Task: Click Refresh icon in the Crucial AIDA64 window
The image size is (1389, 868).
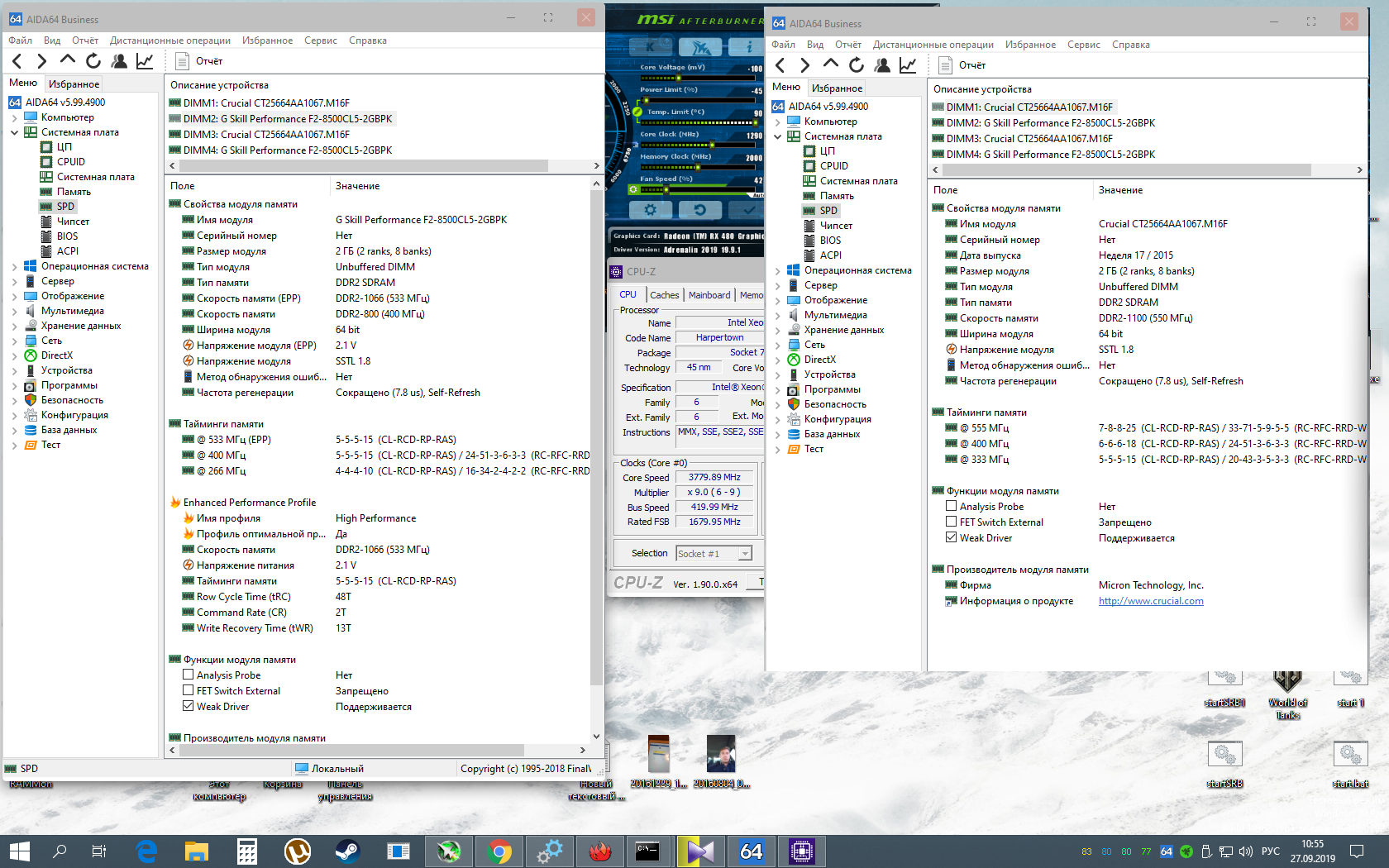Action: click(857, 65)
